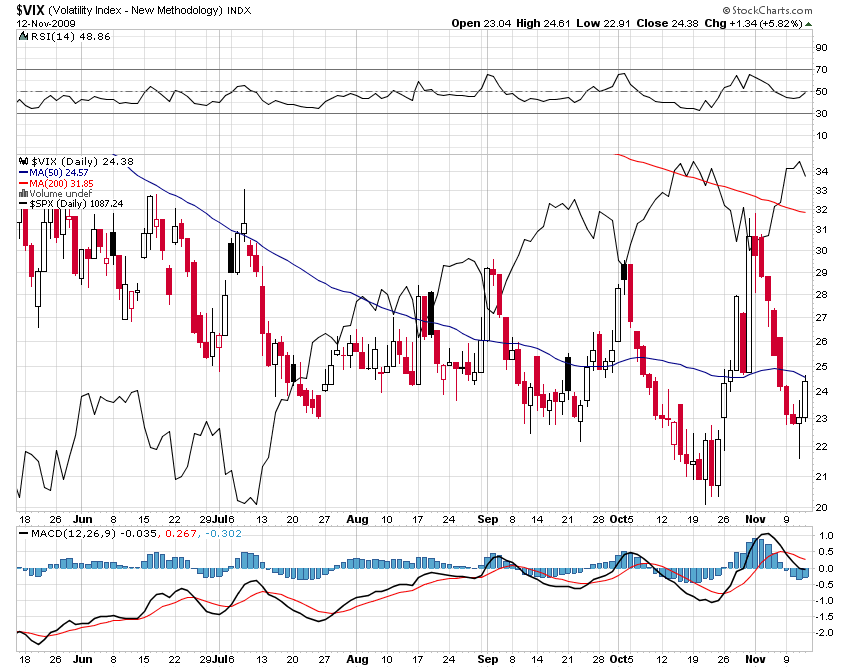Click the RSI(14) 48.86 legend text
This screenshot has height=668, width=850.
pos(70,37)
